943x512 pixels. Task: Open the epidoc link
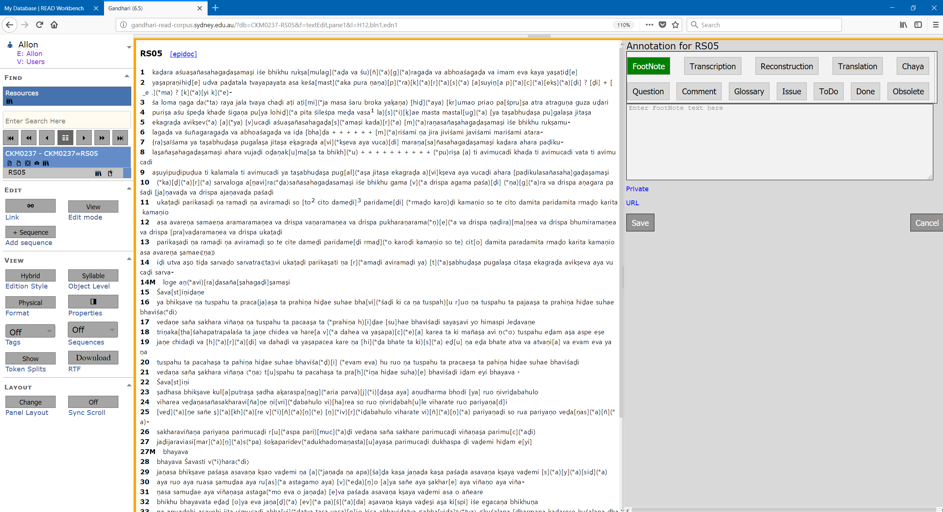pos(183,54)
